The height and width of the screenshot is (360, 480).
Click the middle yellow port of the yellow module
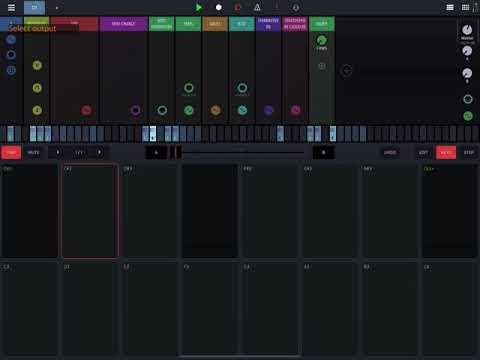[x=37, y=88]
